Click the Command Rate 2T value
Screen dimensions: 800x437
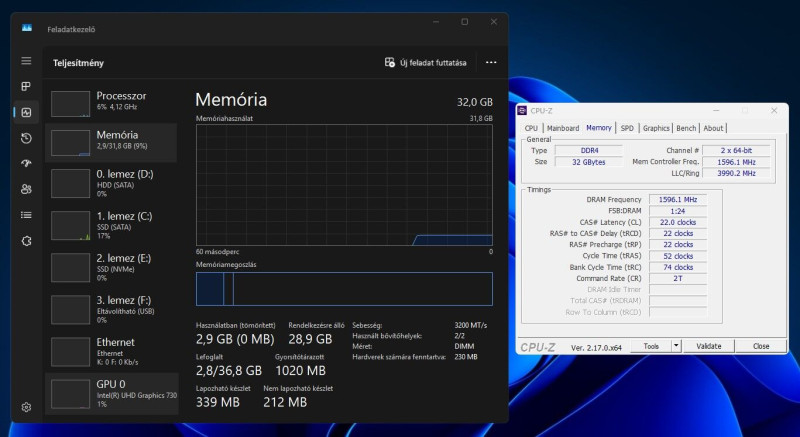[x=678, y=278]
